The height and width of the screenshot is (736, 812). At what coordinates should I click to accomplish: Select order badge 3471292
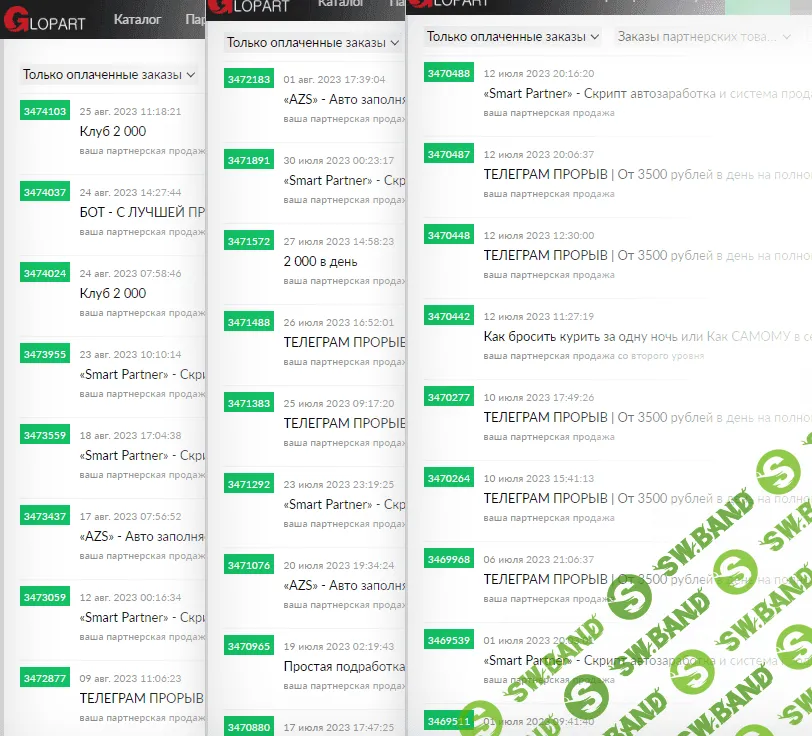coord(249,484)
